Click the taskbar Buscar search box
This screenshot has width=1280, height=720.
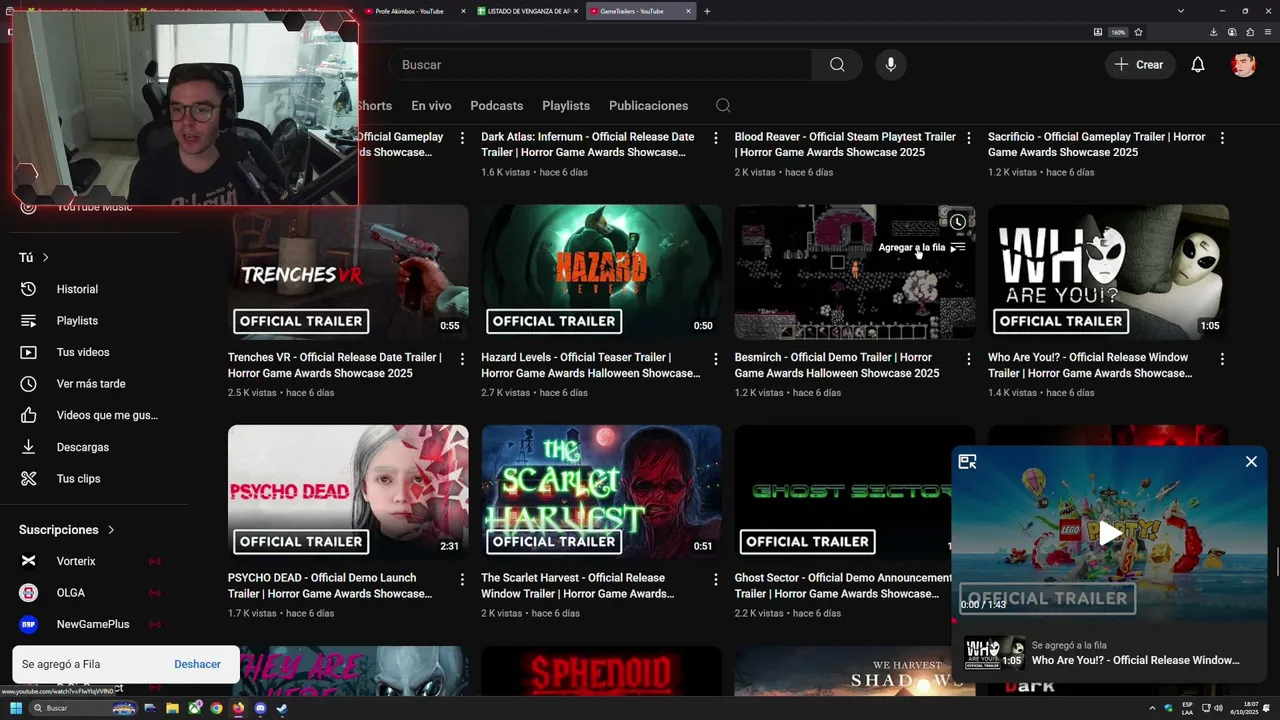tap(84, 708)
